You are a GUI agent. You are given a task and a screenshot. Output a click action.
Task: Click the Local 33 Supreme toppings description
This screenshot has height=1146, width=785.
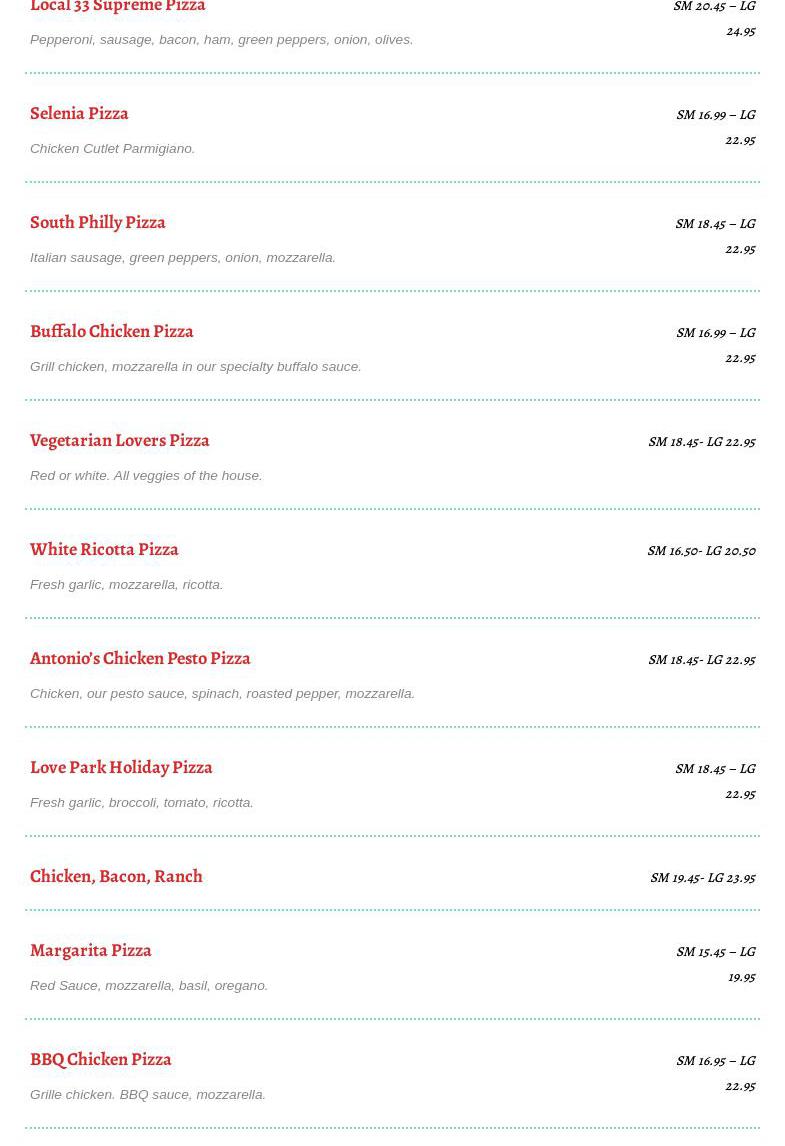click(x=221, y=39)
